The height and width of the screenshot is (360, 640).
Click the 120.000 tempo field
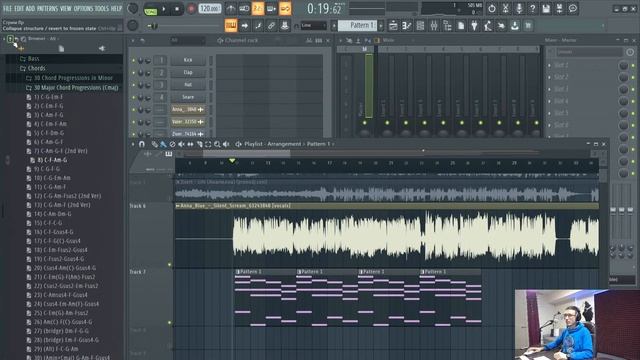click(210, 9)
